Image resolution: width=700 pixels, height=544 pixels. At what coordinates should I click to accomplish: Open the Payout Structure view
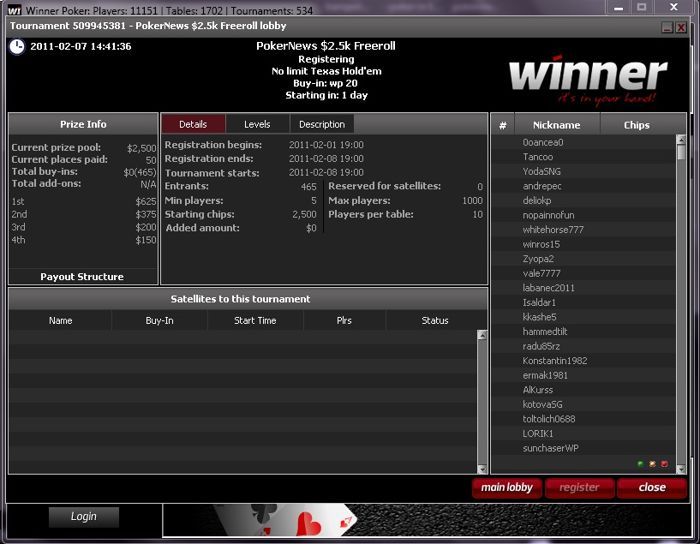click(82, 277)
